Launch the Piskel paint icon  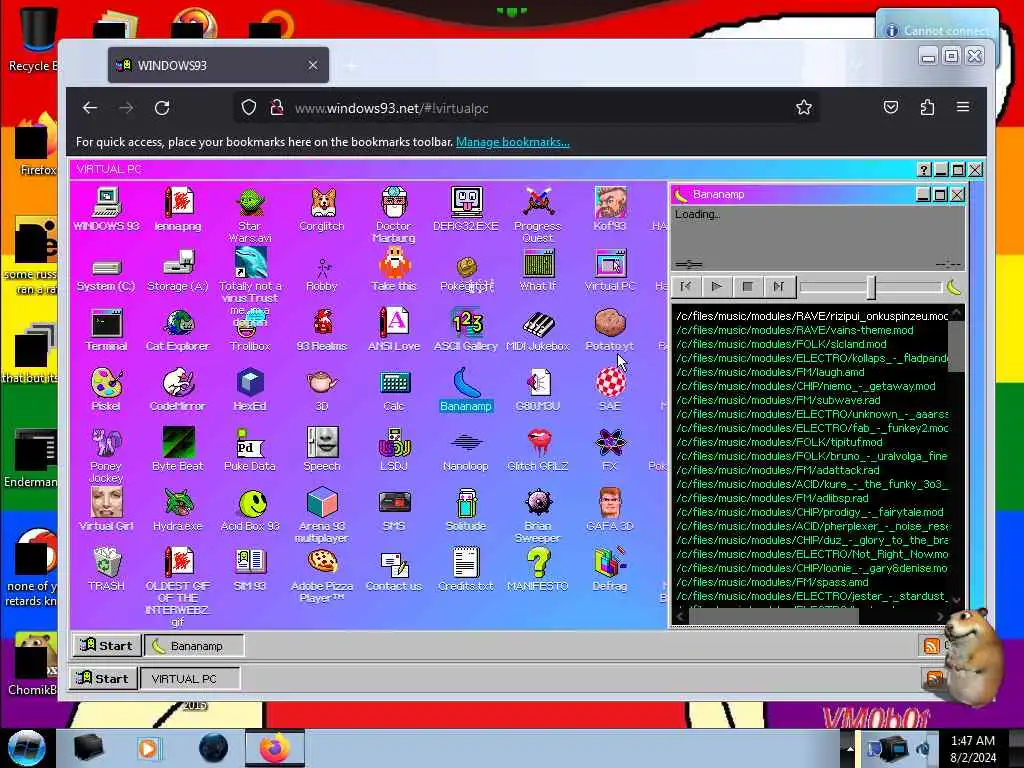click(106, 390)
